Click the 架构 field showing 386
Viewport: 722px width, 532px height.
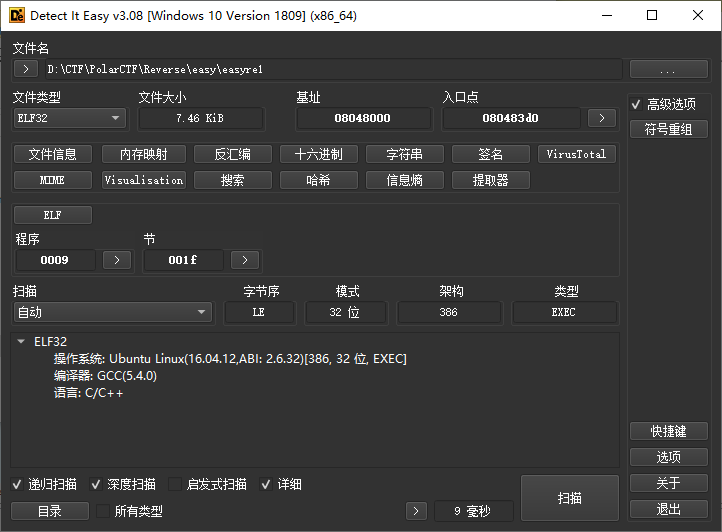448,312
